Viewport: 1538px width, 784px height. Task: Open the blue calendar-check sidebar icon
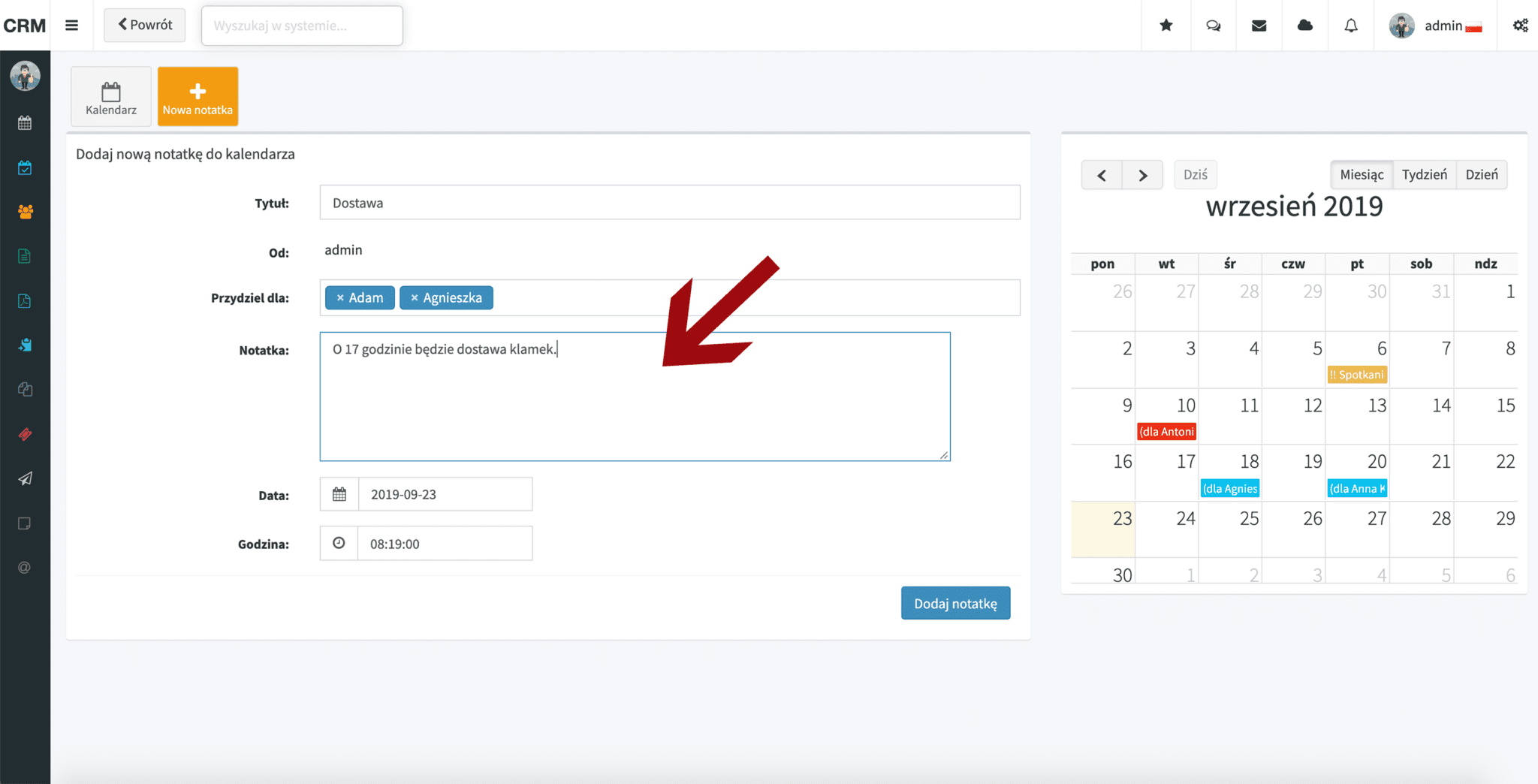[25, 167]
